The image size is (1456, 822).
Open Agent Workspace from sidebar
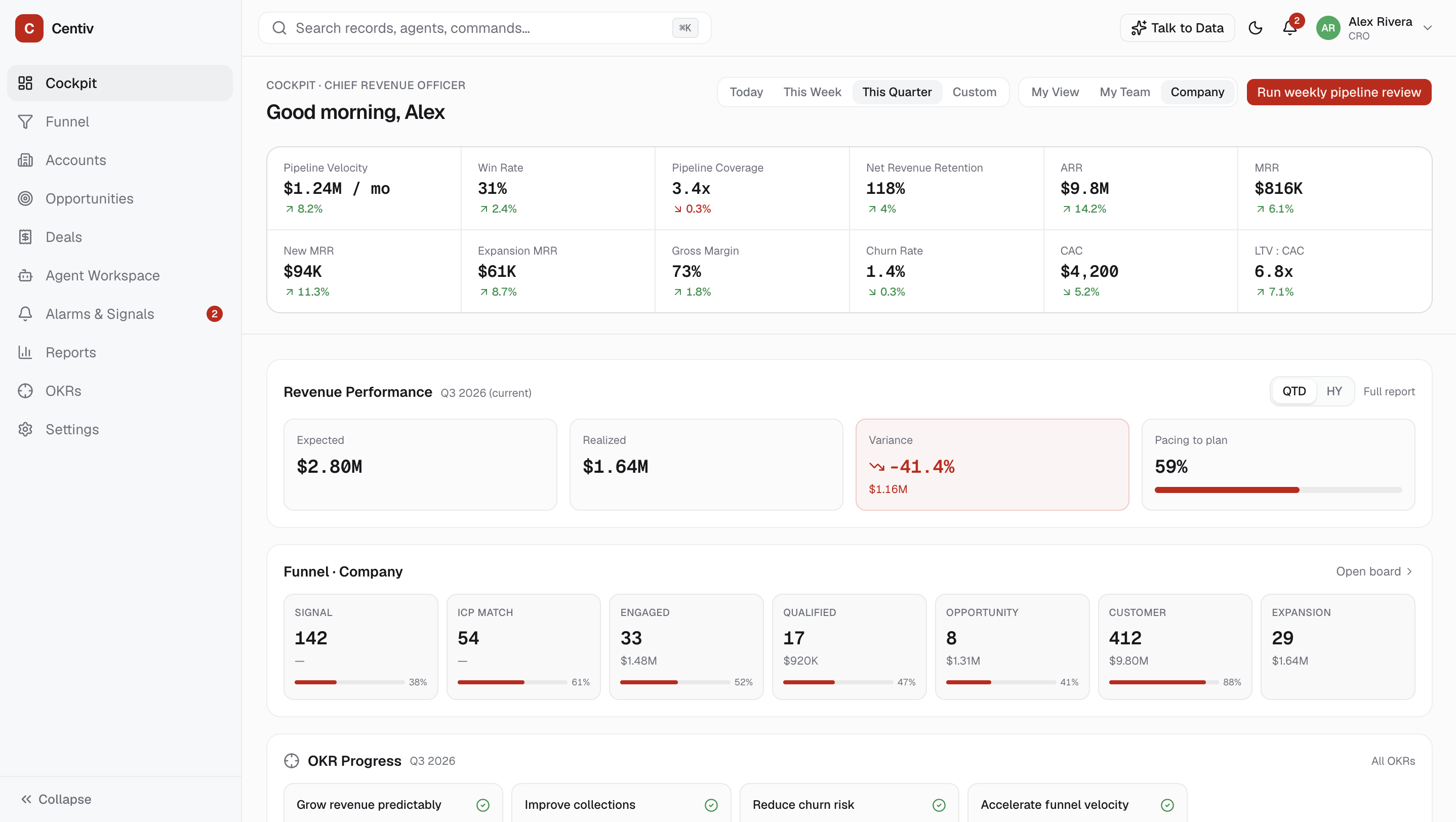click(120, 275)
